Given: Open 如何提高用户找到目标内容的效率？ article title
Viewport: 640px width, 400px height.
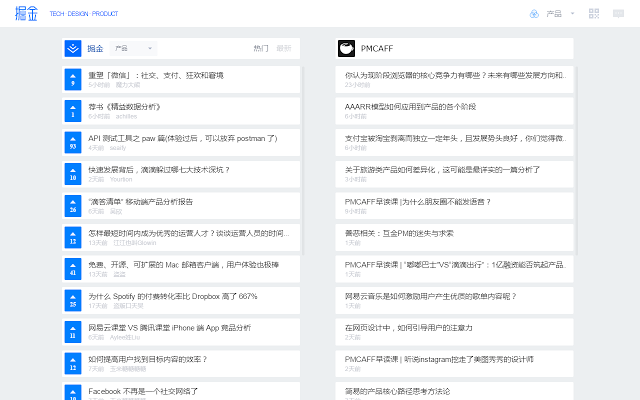Looking at the screenshot, I should click(148, 359).
